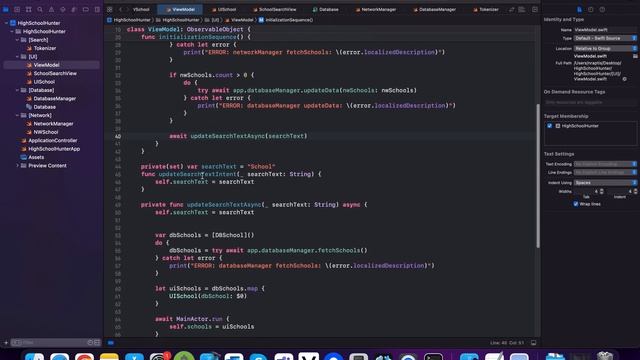Viewport: 640px width, 360px height.
Task: Open the Text Encoding dropdown
Action: pyautogui.click(x=605, y=164)
